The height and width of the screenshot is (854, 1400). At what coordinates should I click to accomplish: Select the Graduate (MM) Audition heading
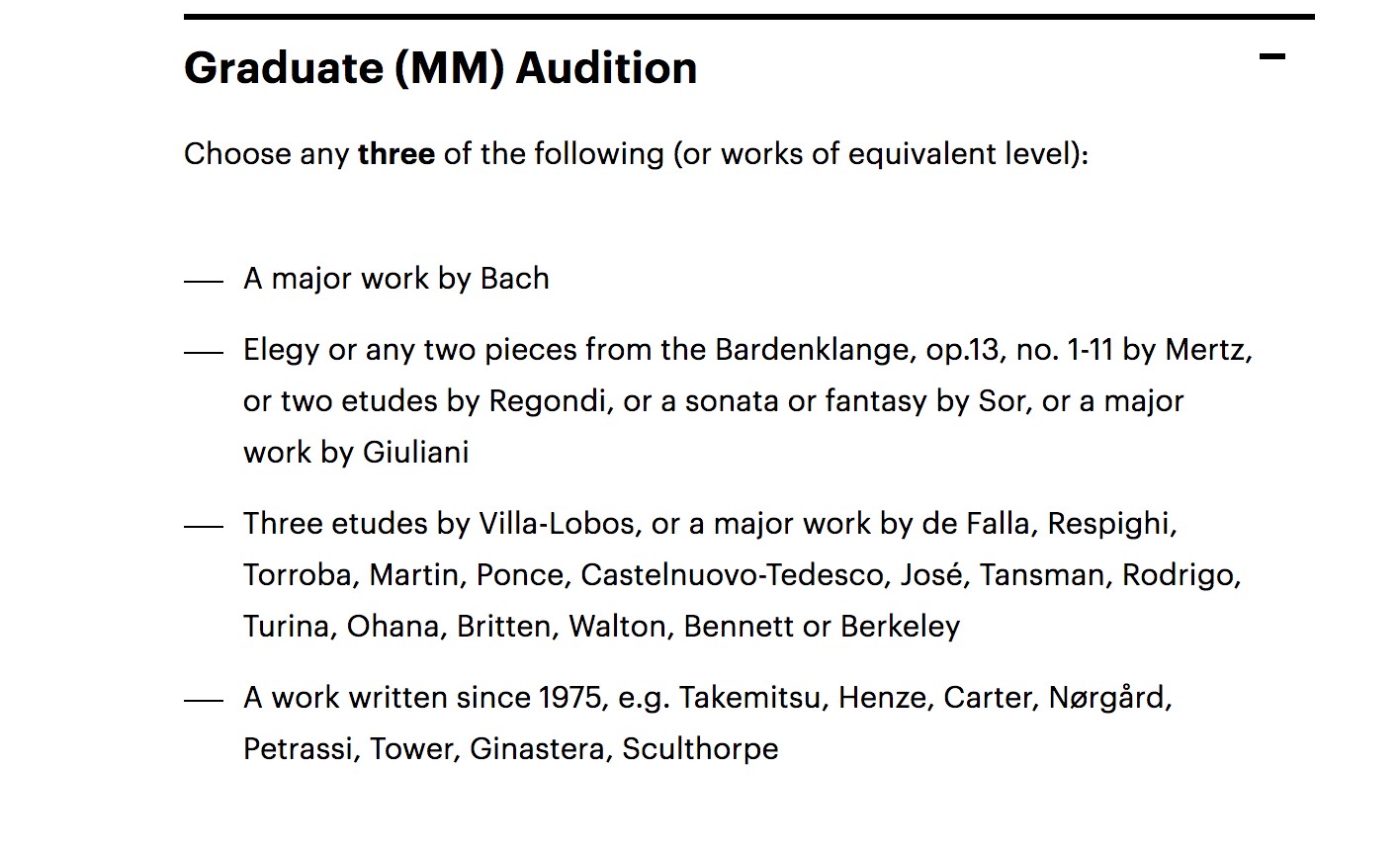439,67
